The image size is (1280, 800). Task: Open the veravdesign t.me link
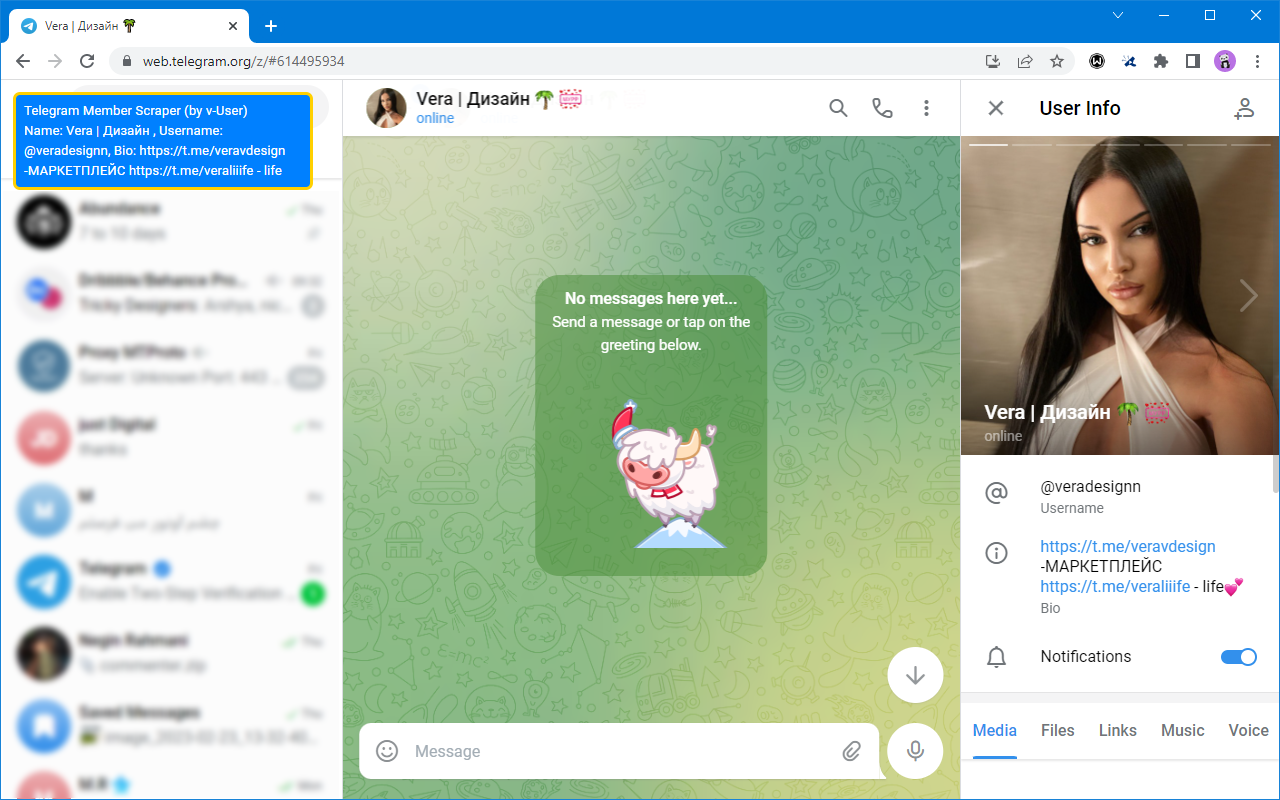tap(1128, 546)
